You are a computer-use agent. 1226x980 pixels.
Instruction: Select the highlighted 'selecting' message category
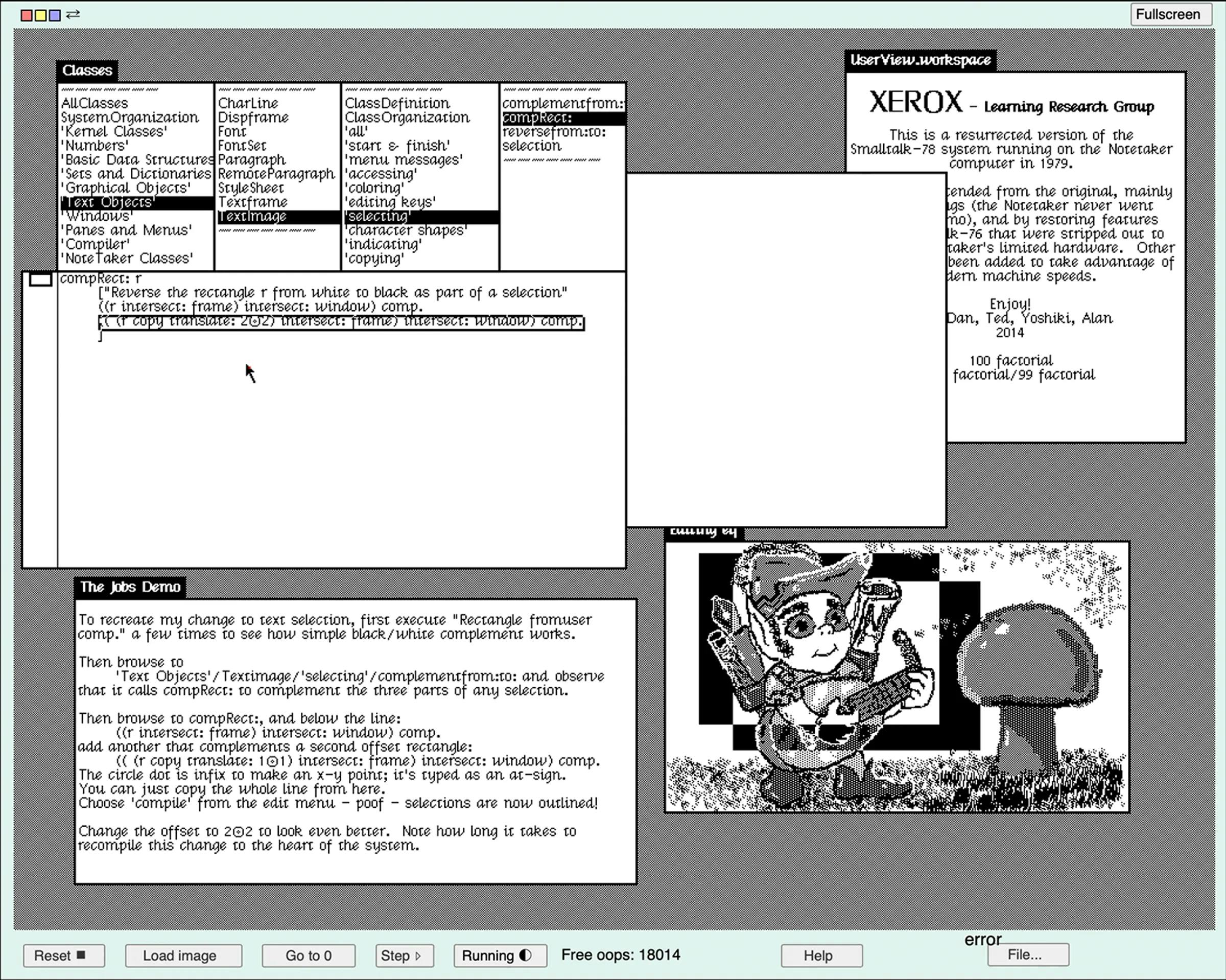tap(377, 216)
